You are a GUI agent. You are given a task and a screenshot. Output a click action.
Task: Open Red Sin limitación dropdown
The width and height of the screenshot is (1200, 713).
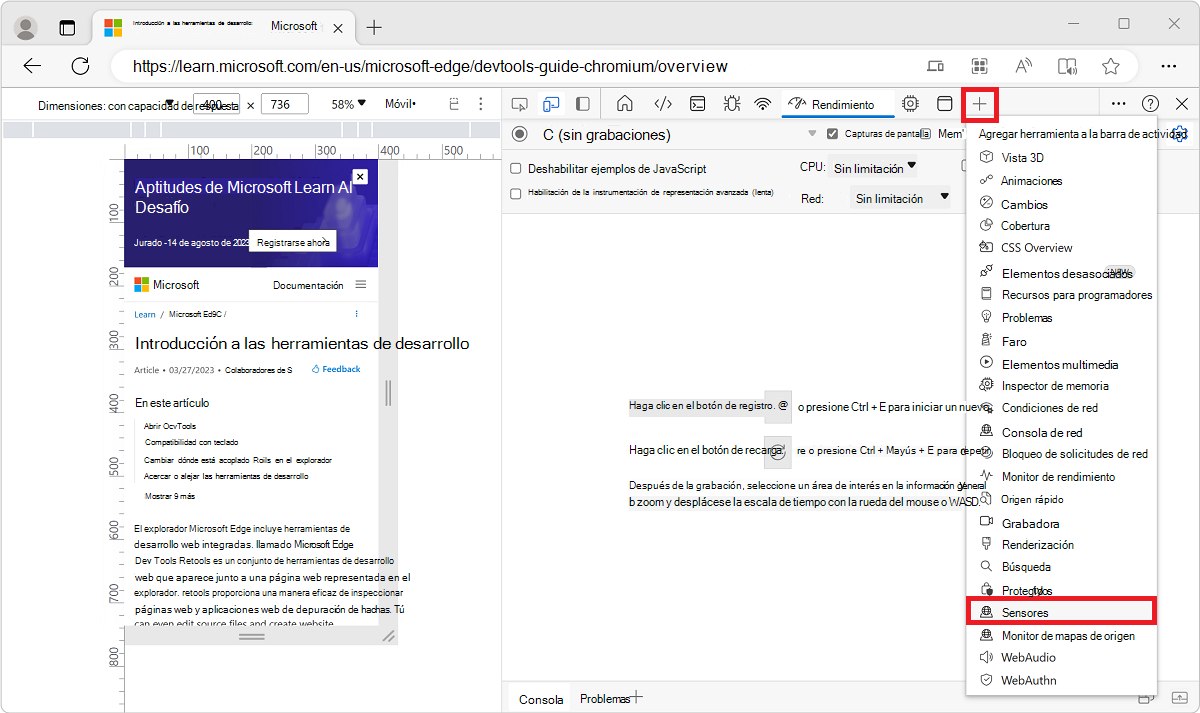[901, 198]
